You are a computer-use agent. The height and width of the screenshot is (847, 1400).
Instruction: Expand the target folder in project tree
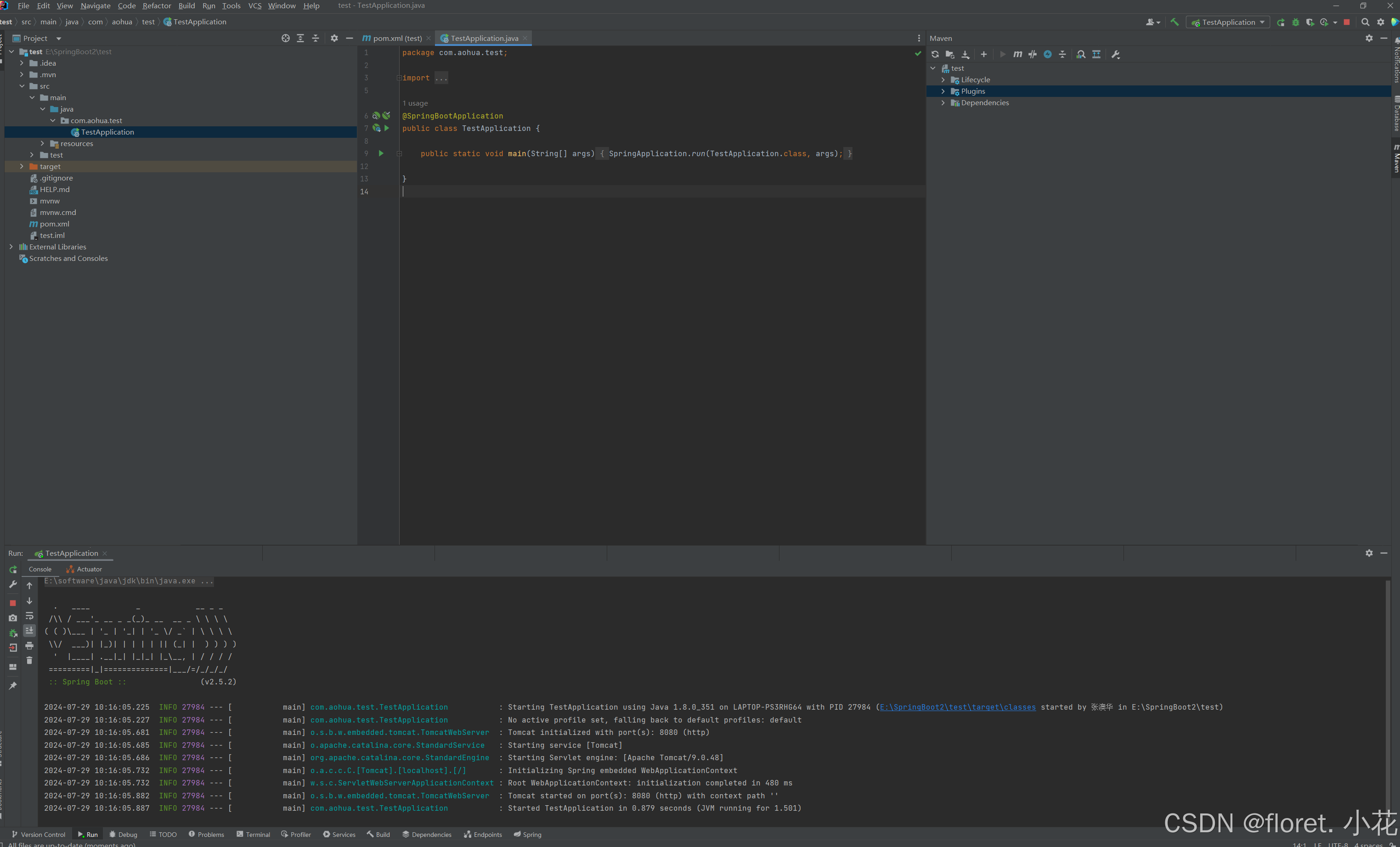coord(22,166)
